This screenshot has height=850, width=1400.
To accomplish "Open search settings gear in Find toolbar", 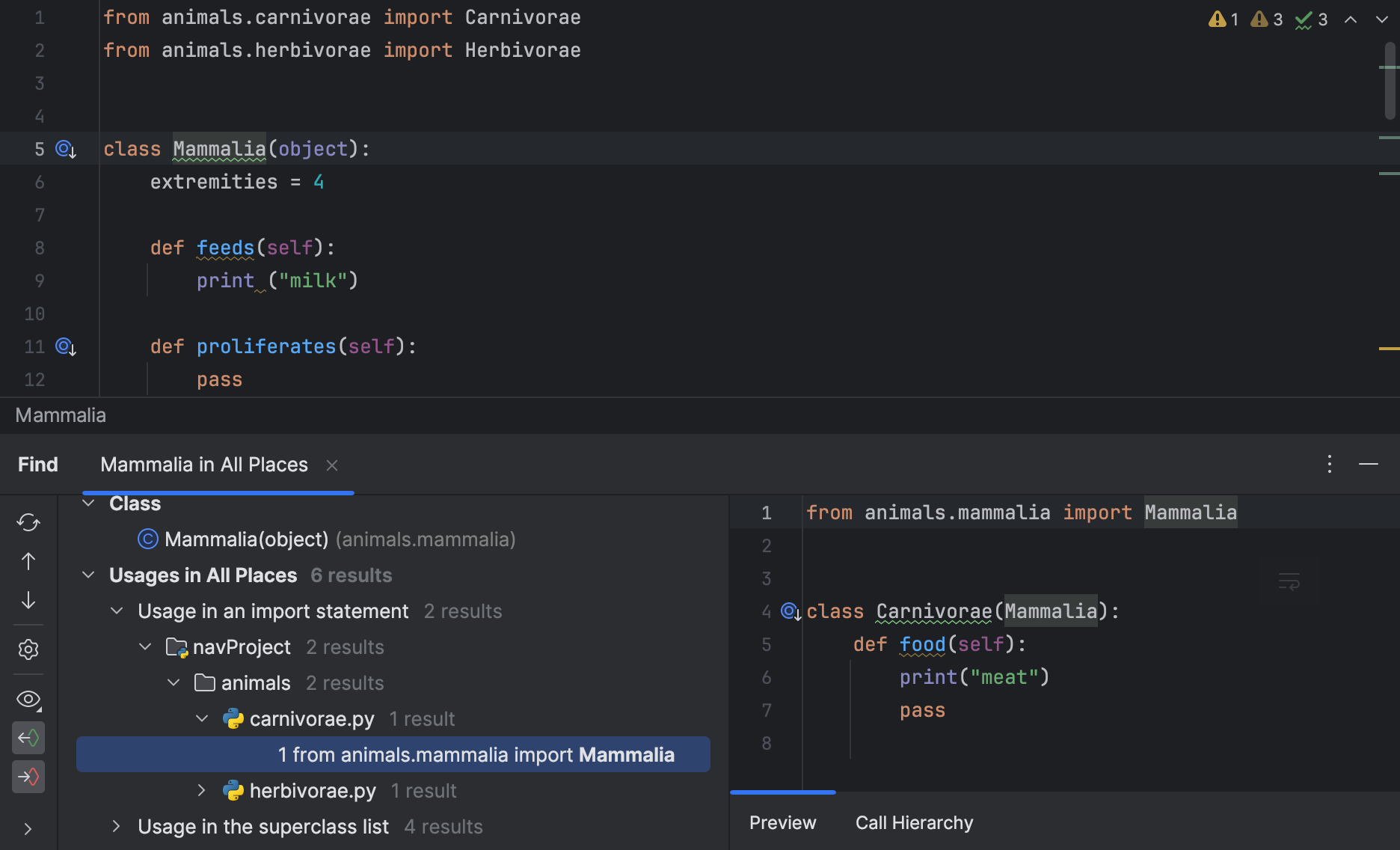I will [28, 649].
